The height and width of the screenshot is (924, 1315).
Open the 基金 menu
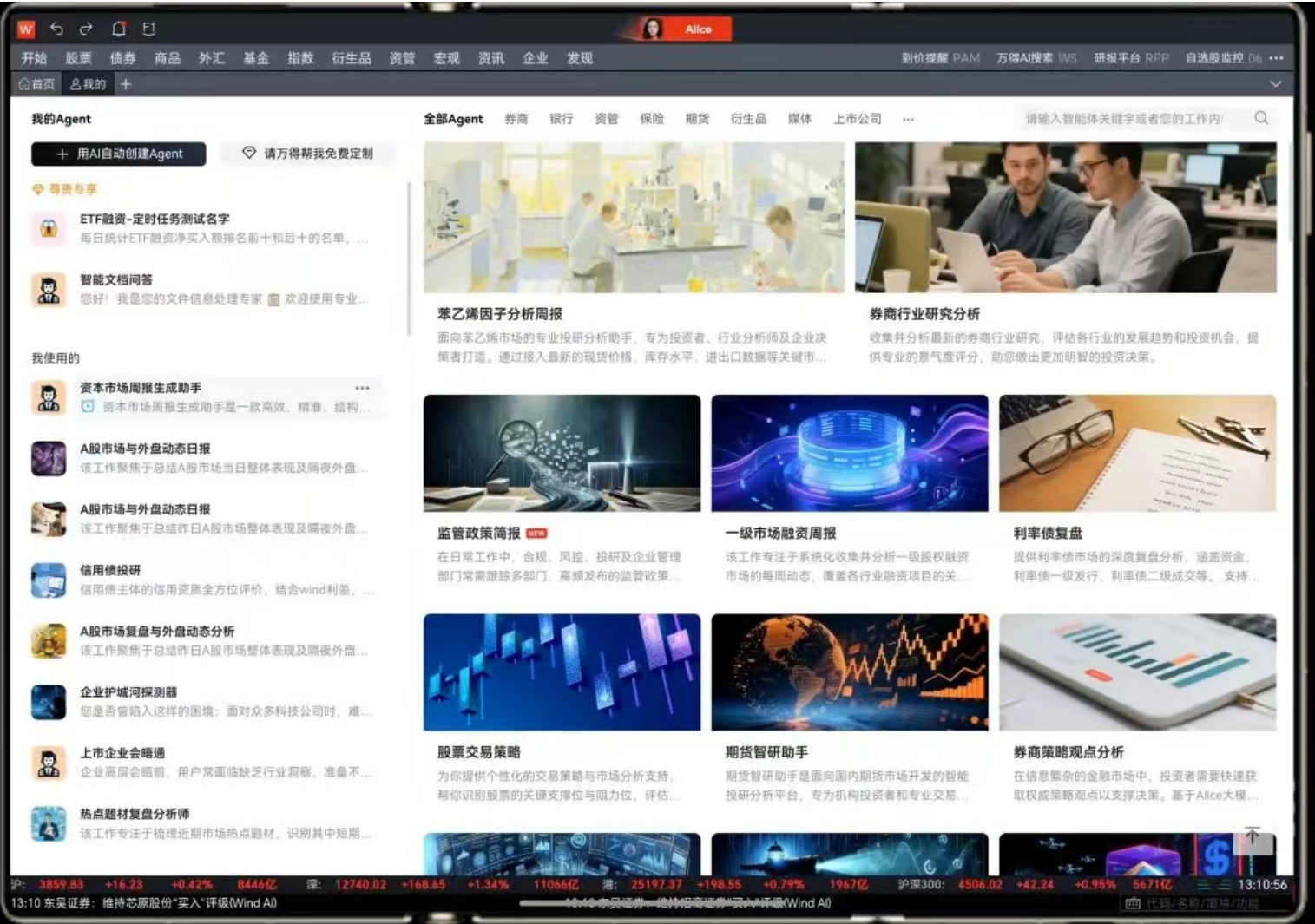coord(256,58)
